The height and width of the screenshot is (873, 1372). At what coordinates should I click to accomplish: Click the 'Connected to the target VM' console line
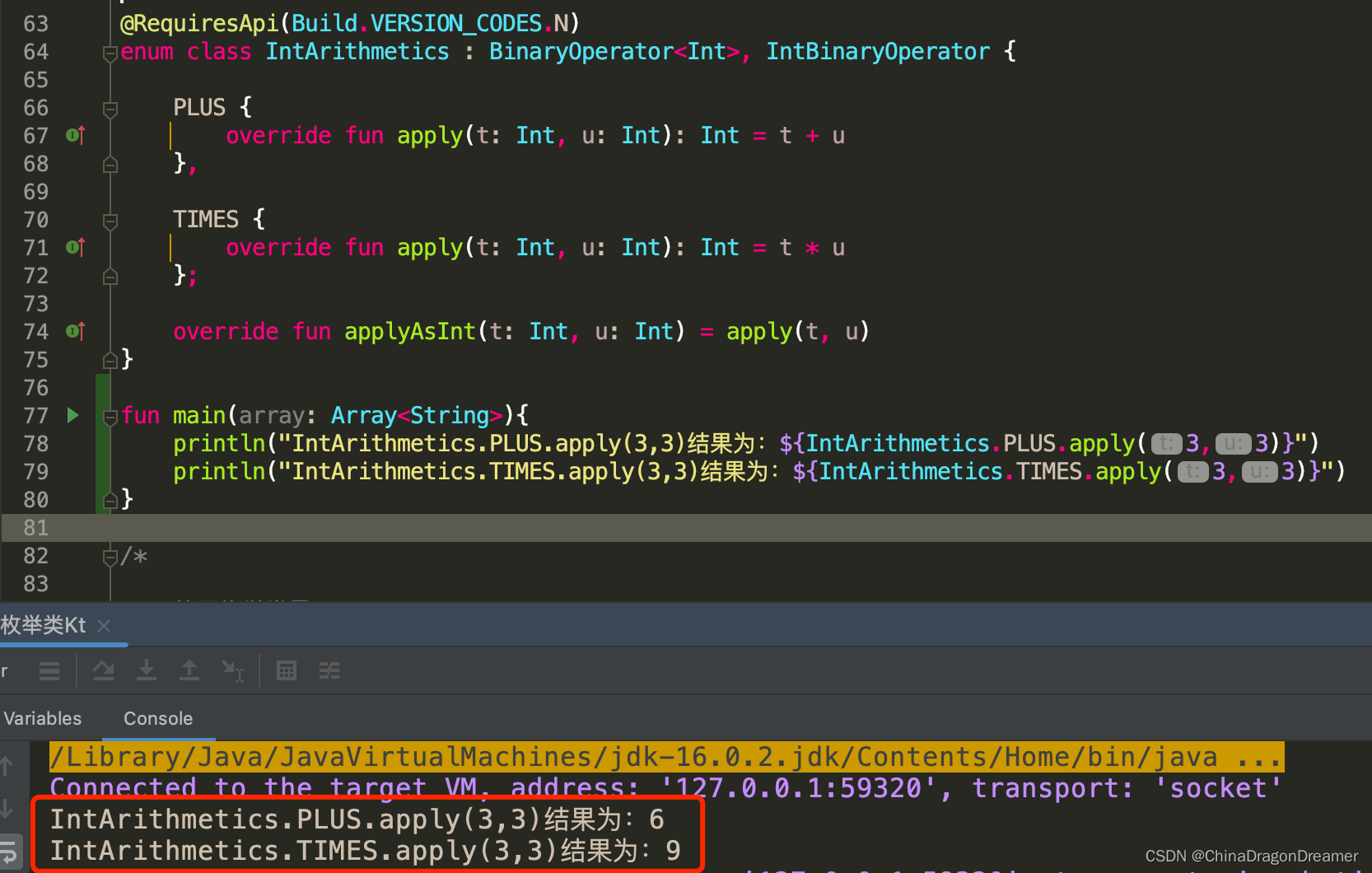[x=665, y=787]
